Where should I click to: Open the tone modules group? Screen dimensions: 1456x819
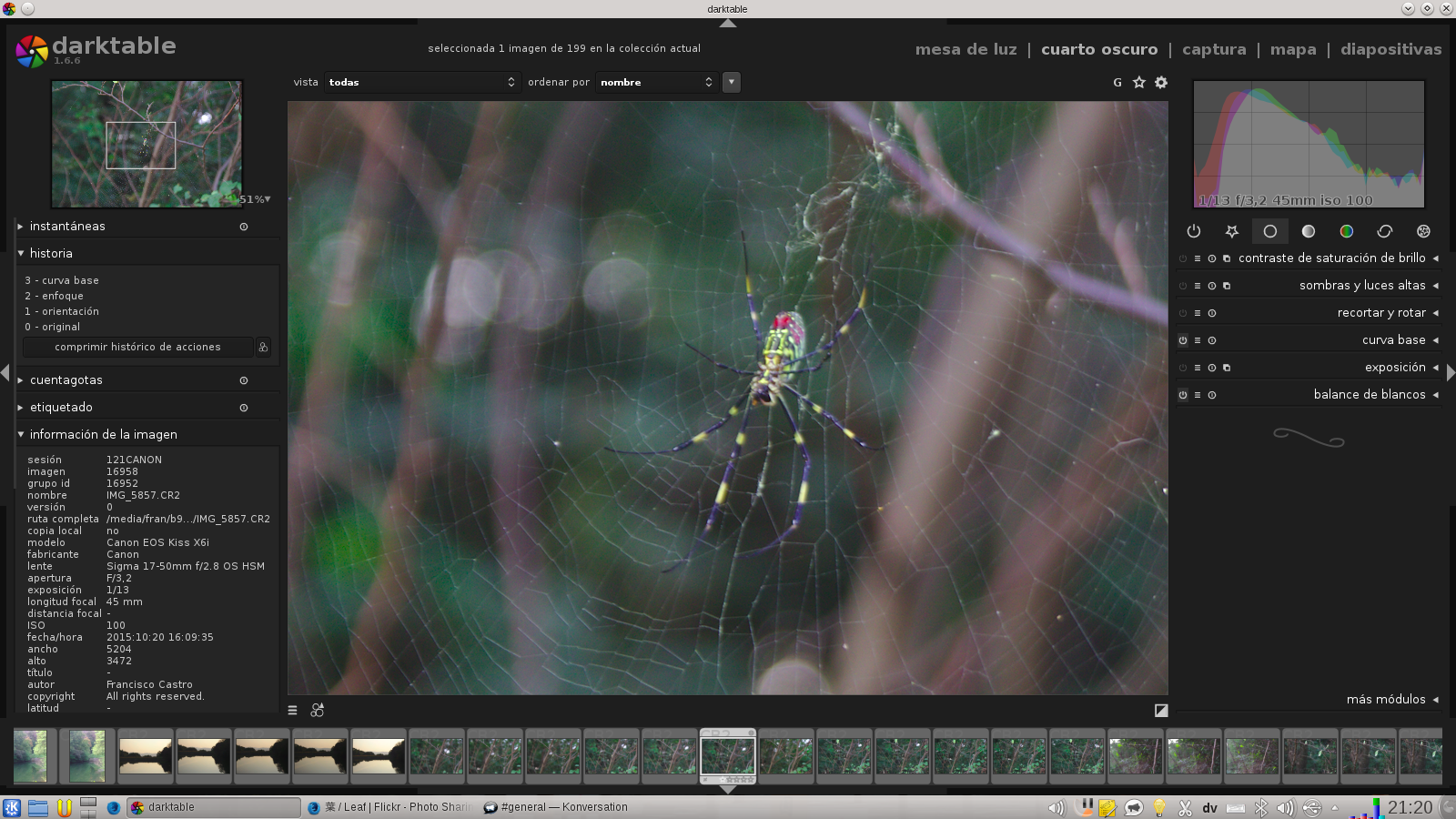click(x=1309, y=231)
